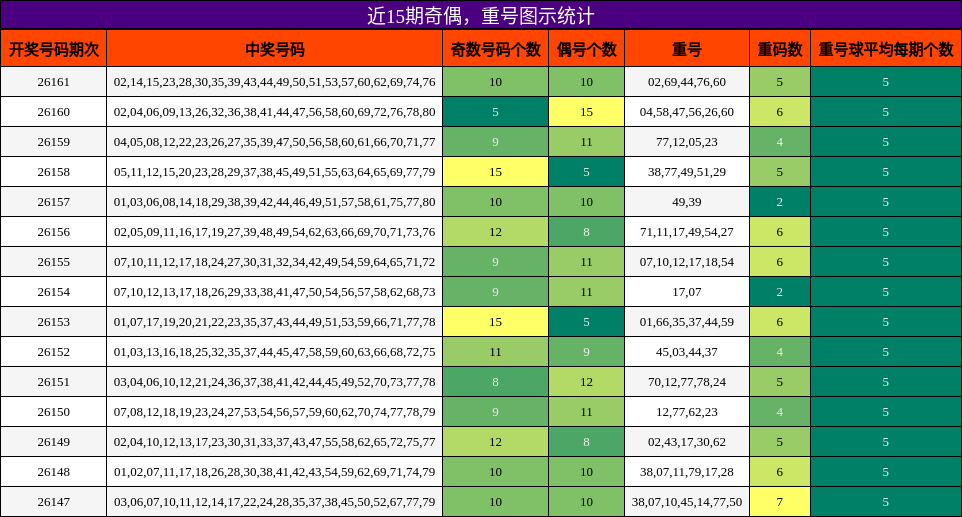Click period number 26151
The width and height of the screenshot is (962, 517).
click(53, 382)
